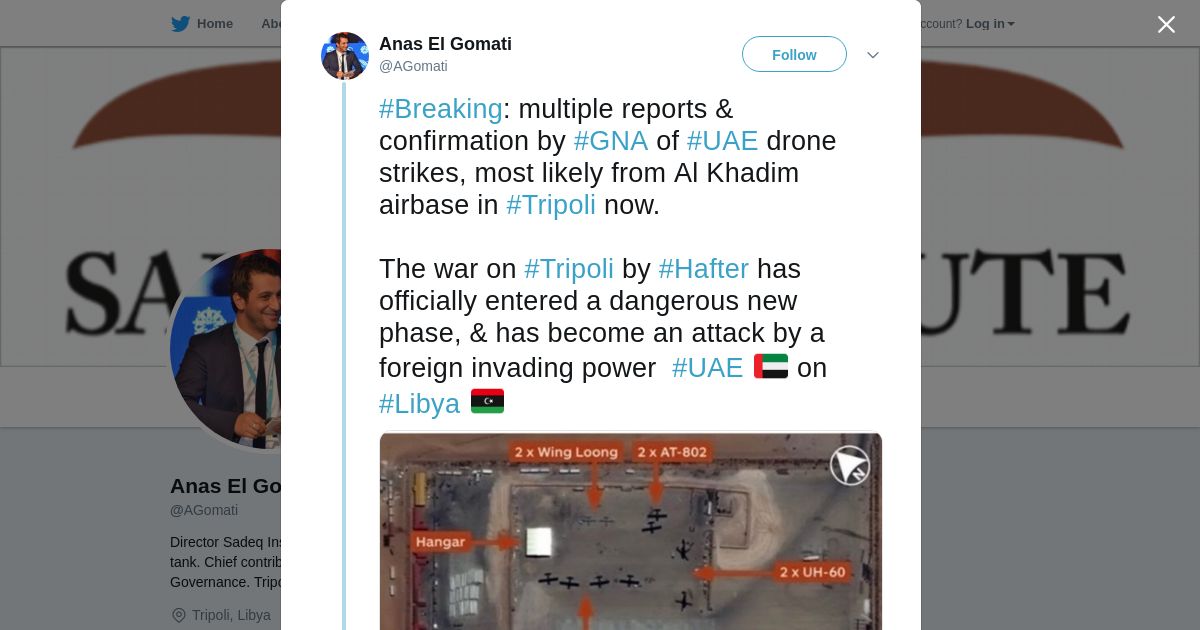Click the Twitter bird Home icon
The height and width of the screenshot is (630, 1200).
(x=180, y=24)
